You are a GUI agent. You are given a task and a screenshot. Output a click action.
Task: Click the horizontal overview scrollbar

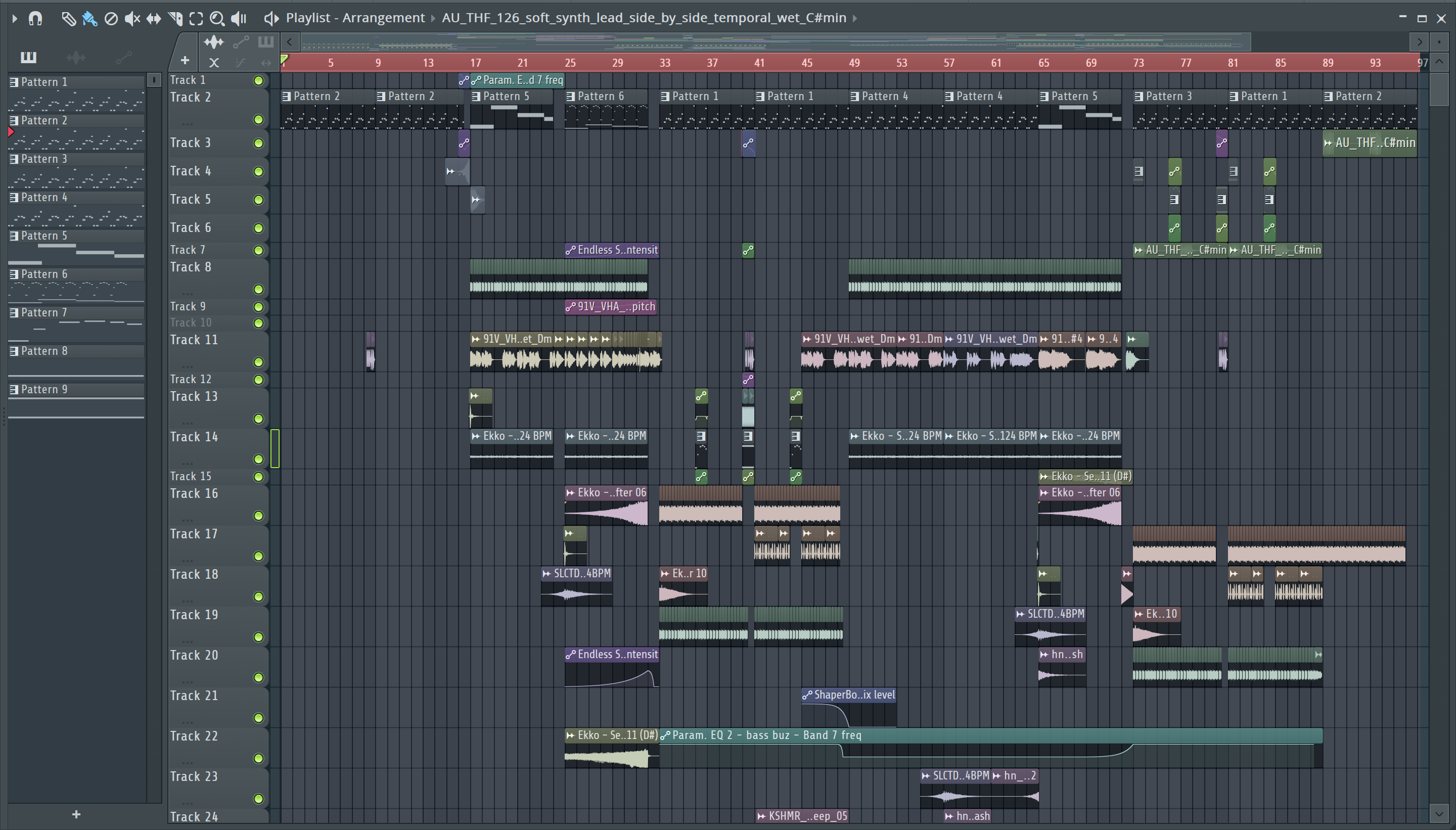pyautogui.click(x=776, y=41)
